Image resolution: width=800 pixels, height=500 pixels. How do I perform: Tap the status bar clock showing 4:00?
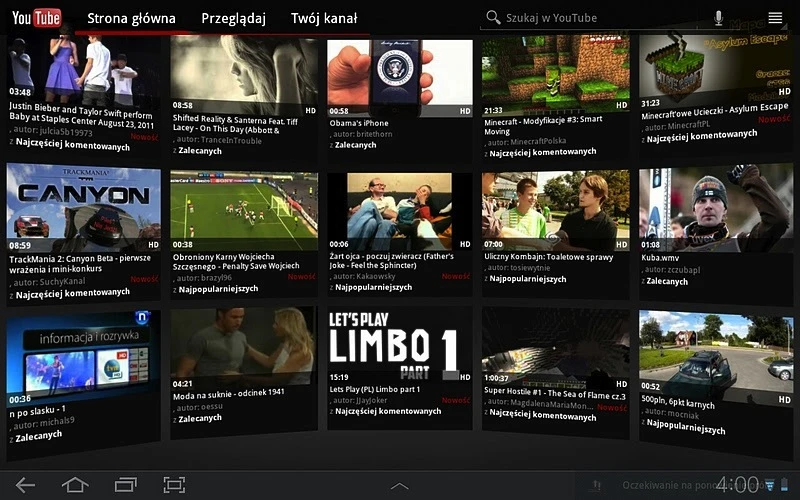click(x=737, y=484)
